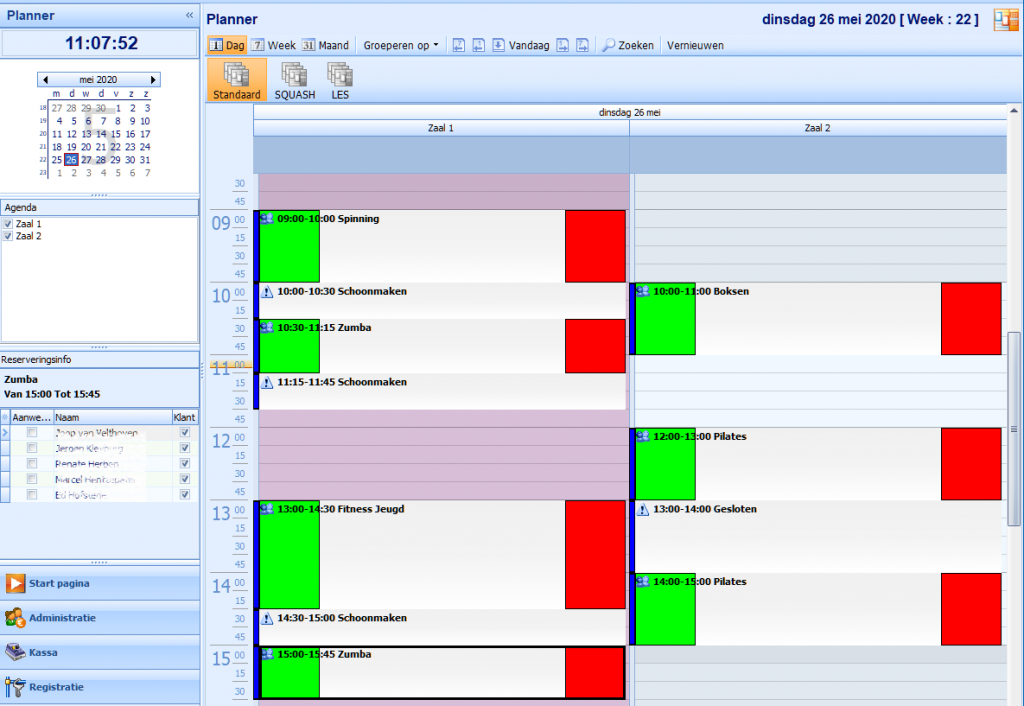
Task: Open the LES planner view
Action: [340, 75]
